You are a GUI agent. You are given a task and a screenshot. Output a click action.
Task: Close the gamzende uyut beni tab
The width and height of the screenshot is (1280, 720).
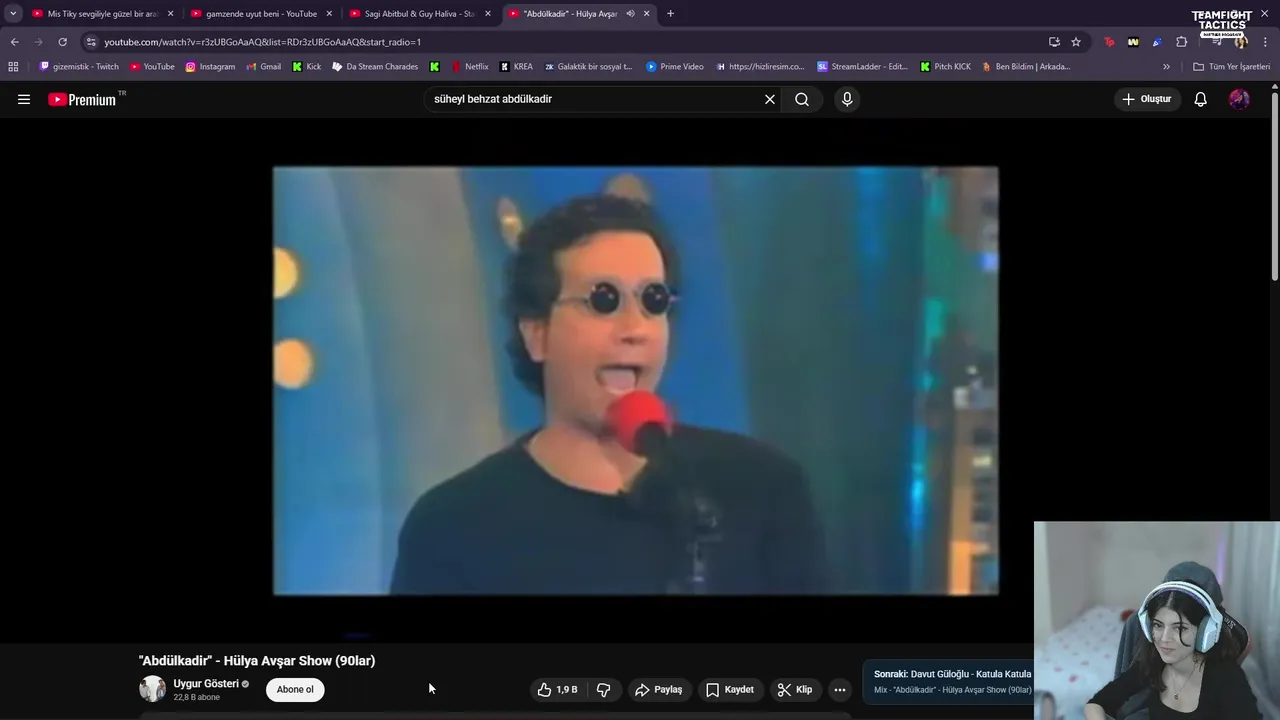pos(329,14)
